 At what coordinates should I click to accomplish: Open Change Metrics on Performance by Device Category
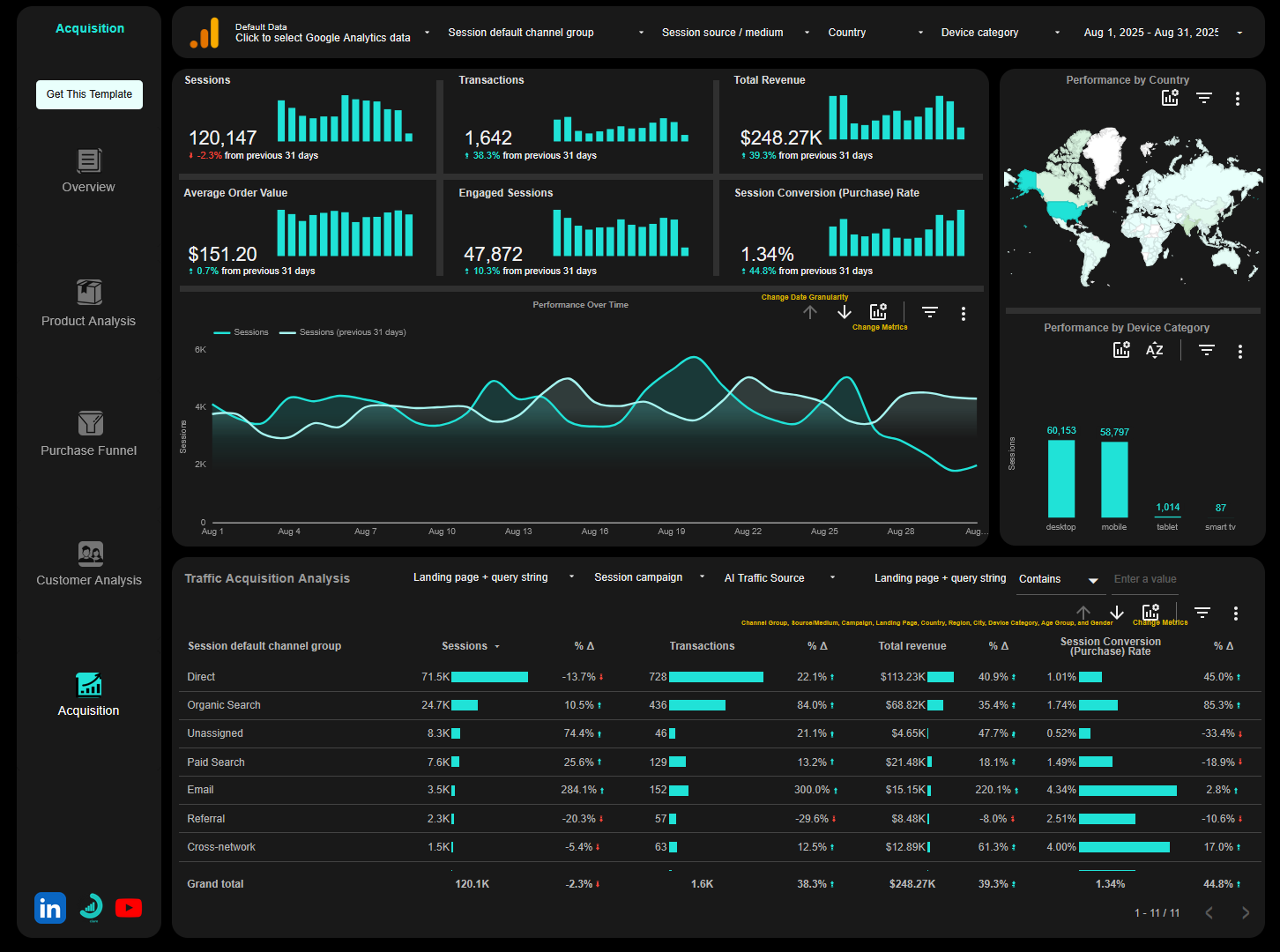[1121, 350]
